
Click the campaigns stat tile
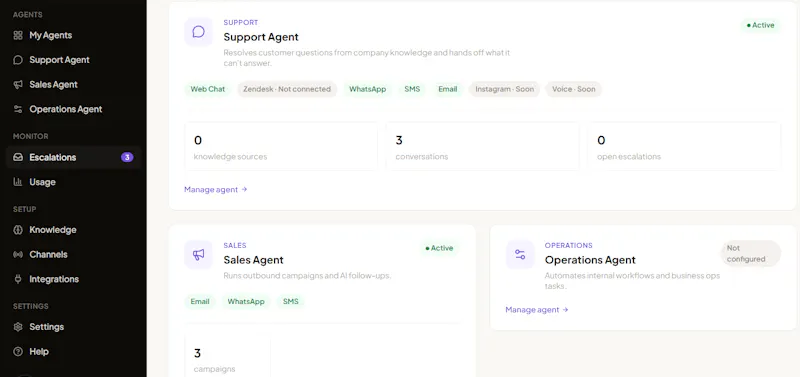point(228,356)
